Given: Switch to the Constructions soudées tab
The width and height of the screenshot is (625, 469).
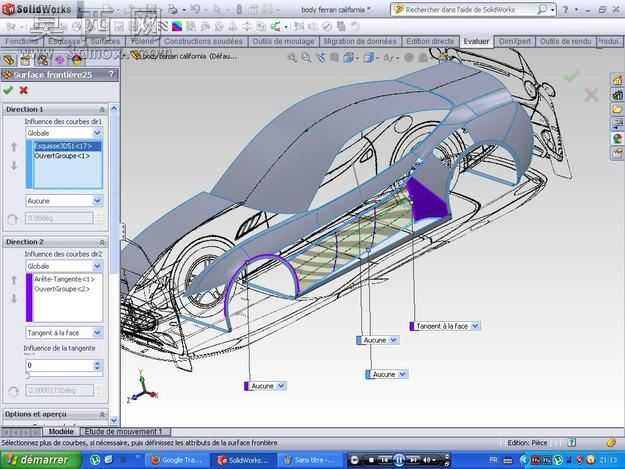Looking at the screenshot, I should (203, 41).
